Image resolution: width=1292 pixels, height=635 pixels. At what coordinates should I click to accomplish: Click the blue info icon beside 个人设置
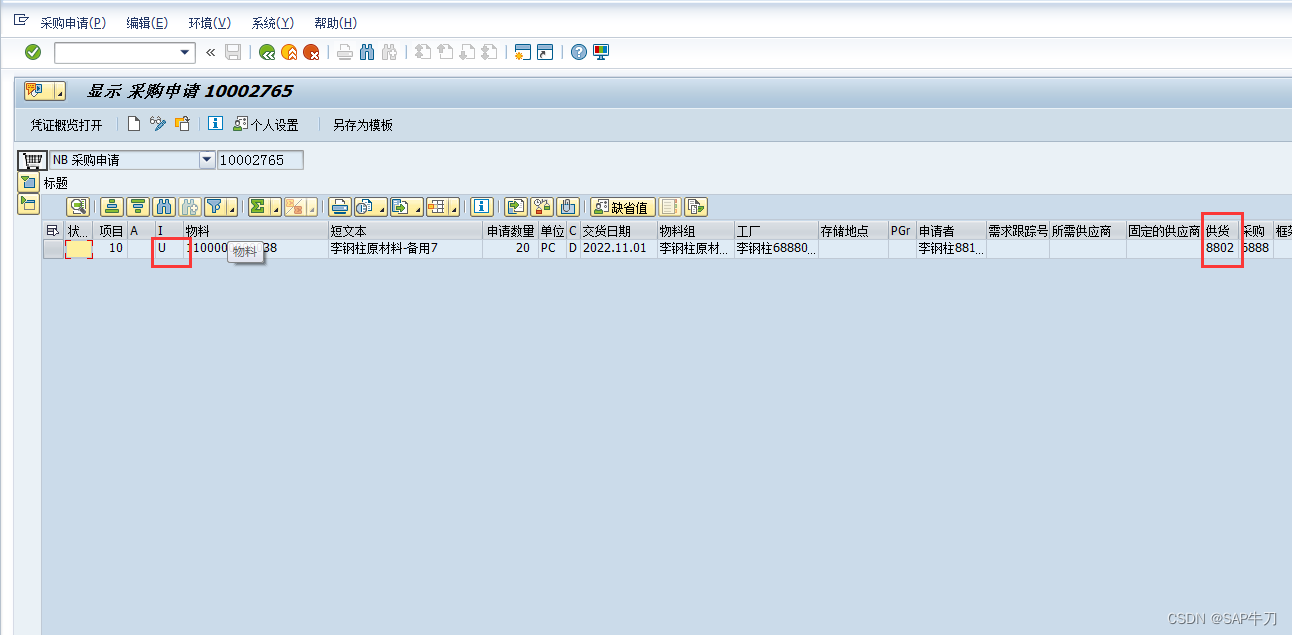click(x=215, y=124)
